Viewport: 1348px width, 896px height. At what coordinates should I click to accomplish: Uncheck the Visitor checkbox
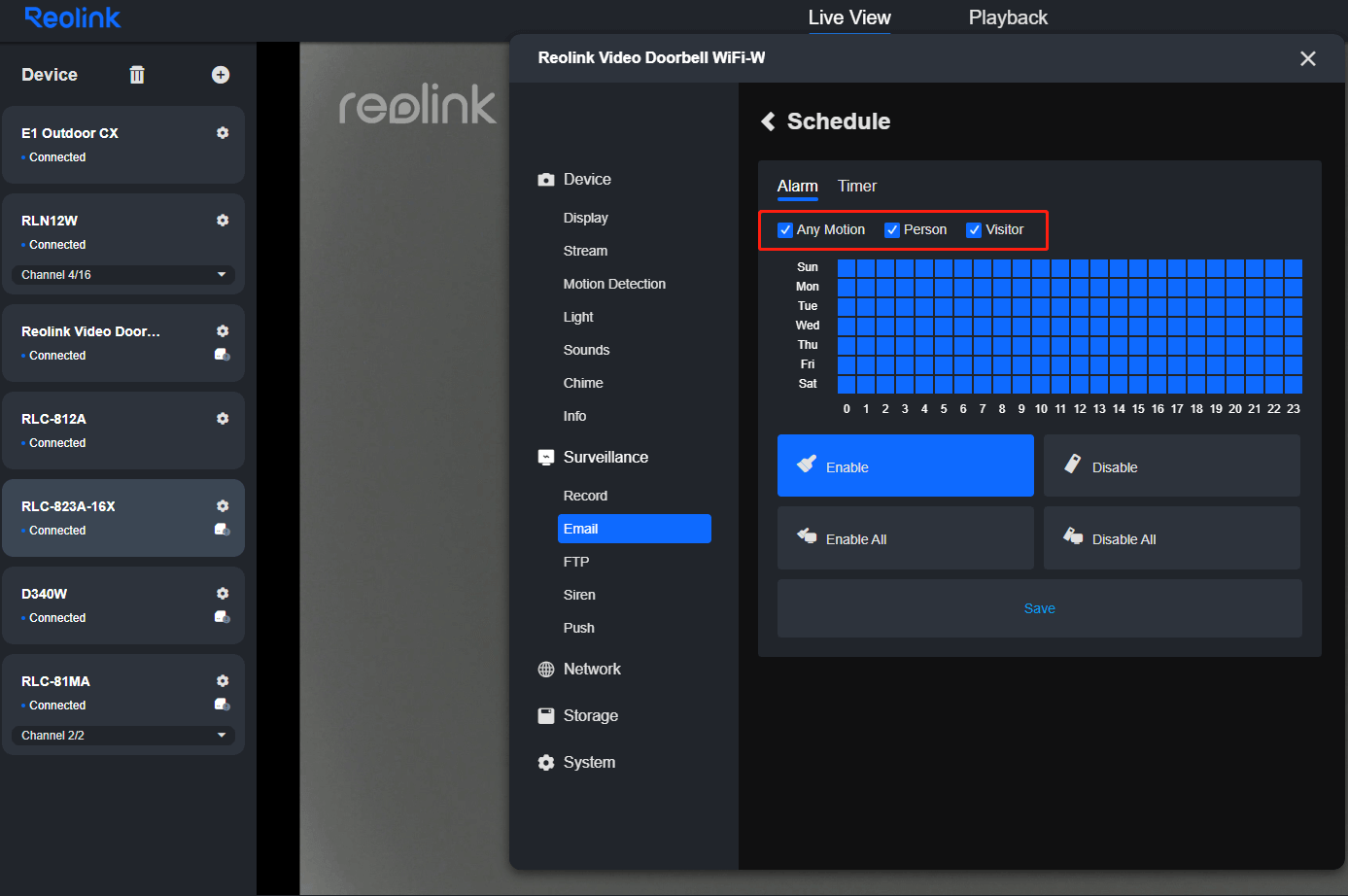[974, 230]
